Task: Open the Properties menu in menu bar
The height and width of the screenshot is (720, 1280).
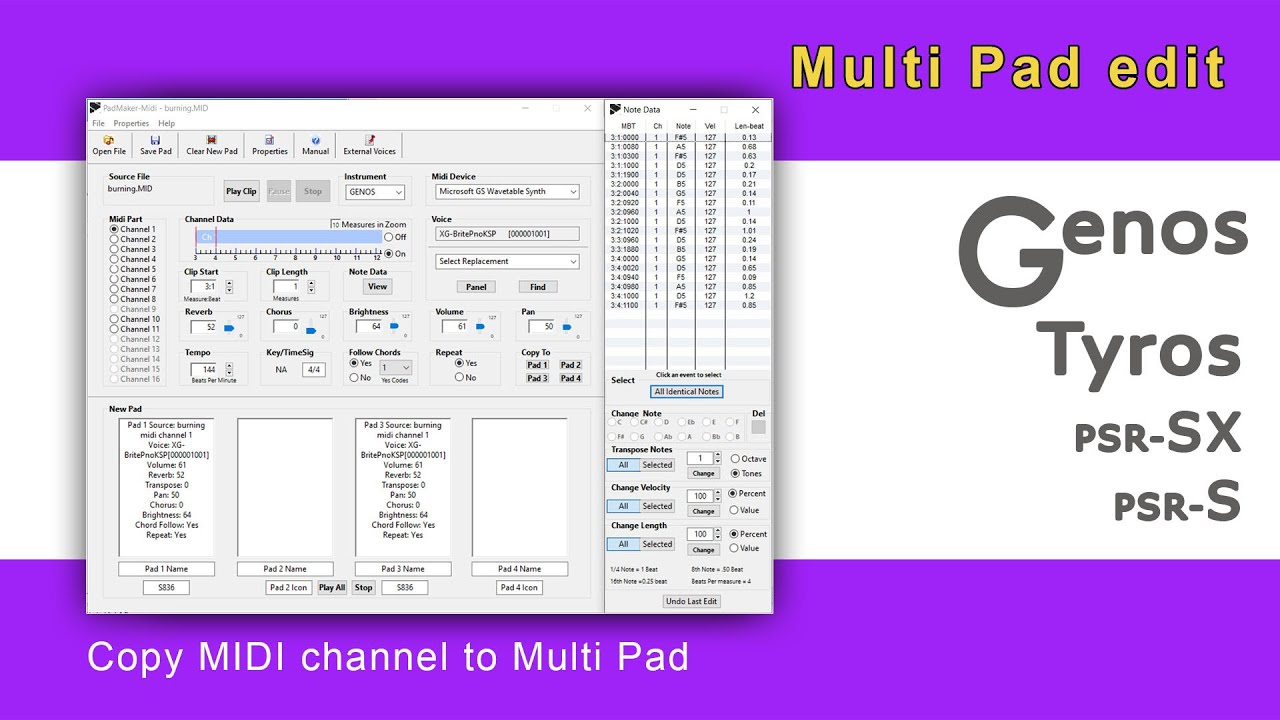Action: click(x=131, y=123)
